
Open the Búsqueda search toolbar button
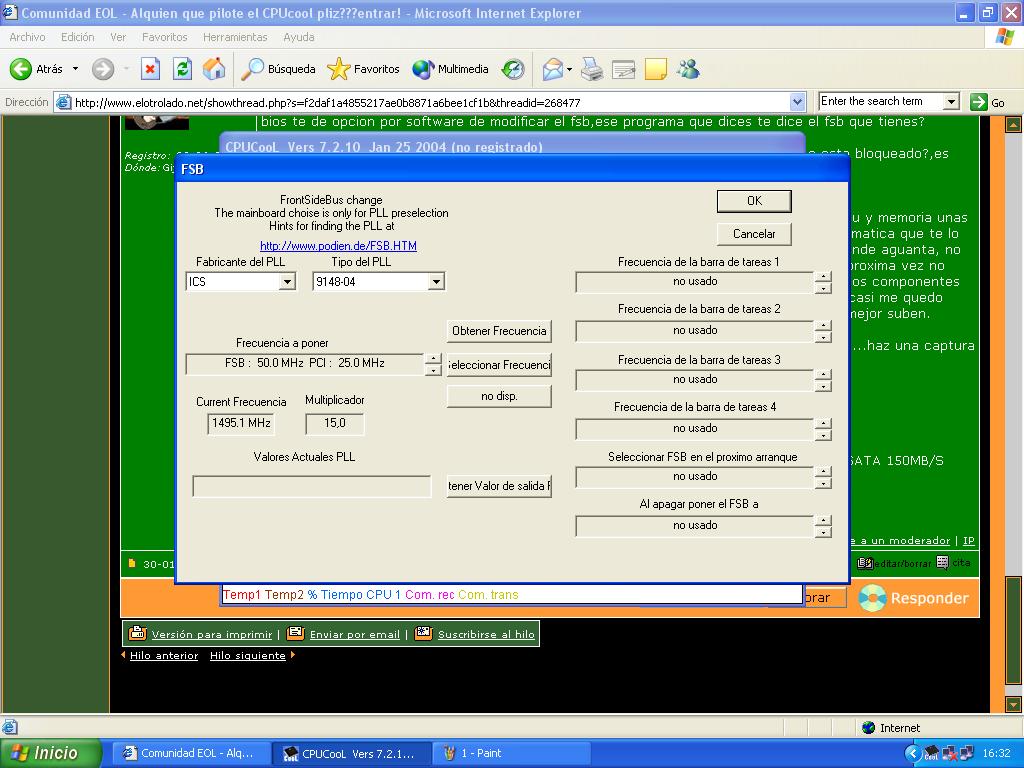pos(278,69)
